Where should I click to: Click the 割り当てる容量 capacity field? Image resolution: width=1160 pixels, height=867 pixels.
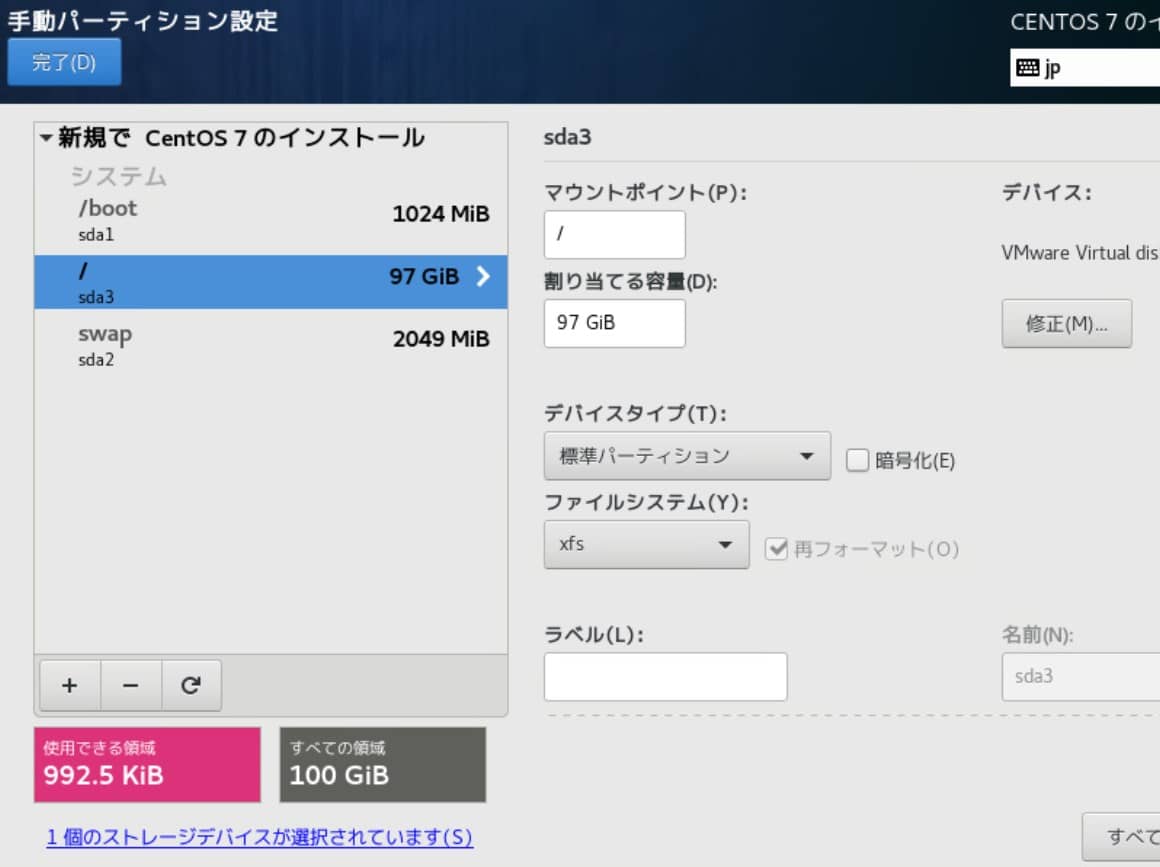click(613, 323)
